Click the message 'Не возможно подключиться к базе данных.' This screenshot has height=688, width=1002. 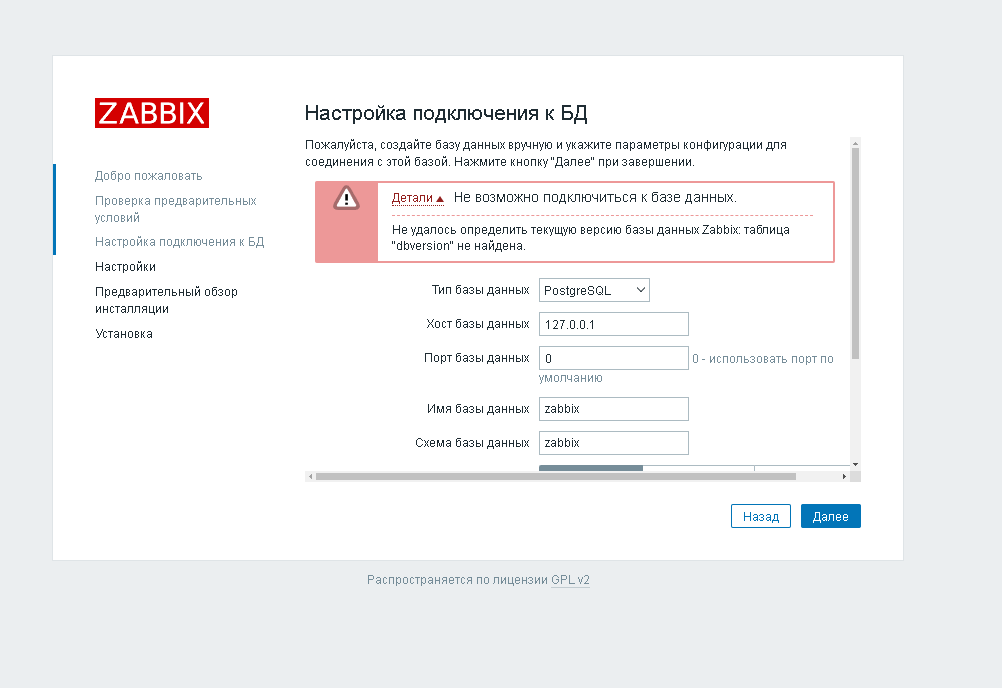(x=595, y=197)
